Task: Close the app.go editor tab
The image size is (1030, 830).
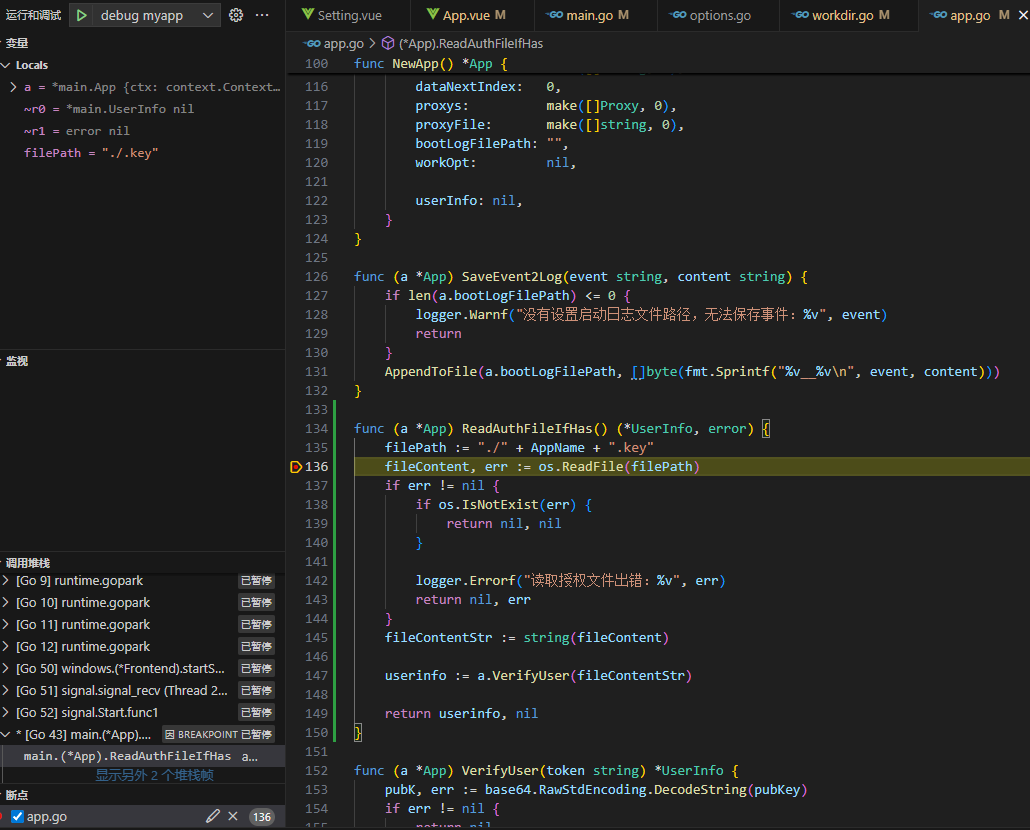Action: coord(1023,15)
